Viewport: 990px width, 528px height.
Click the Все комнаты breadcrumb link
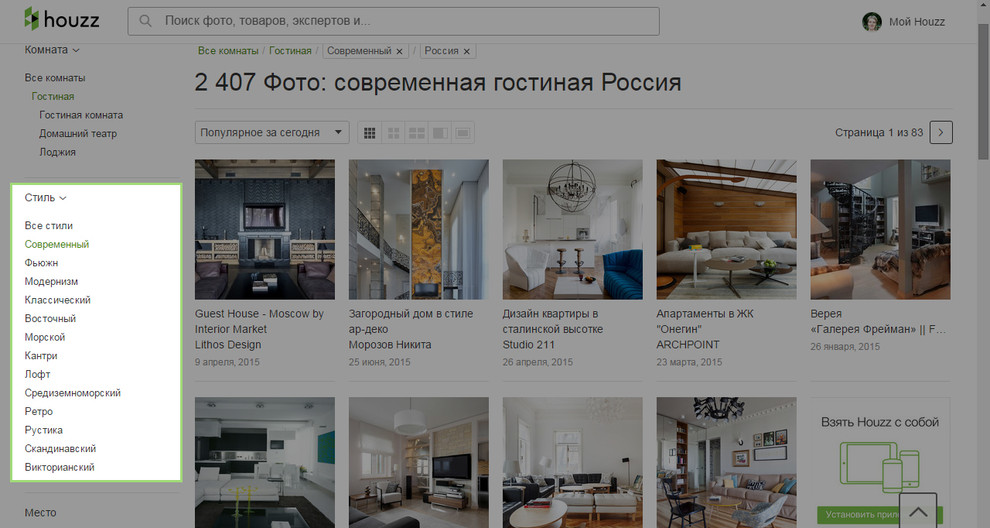(228, 51)
